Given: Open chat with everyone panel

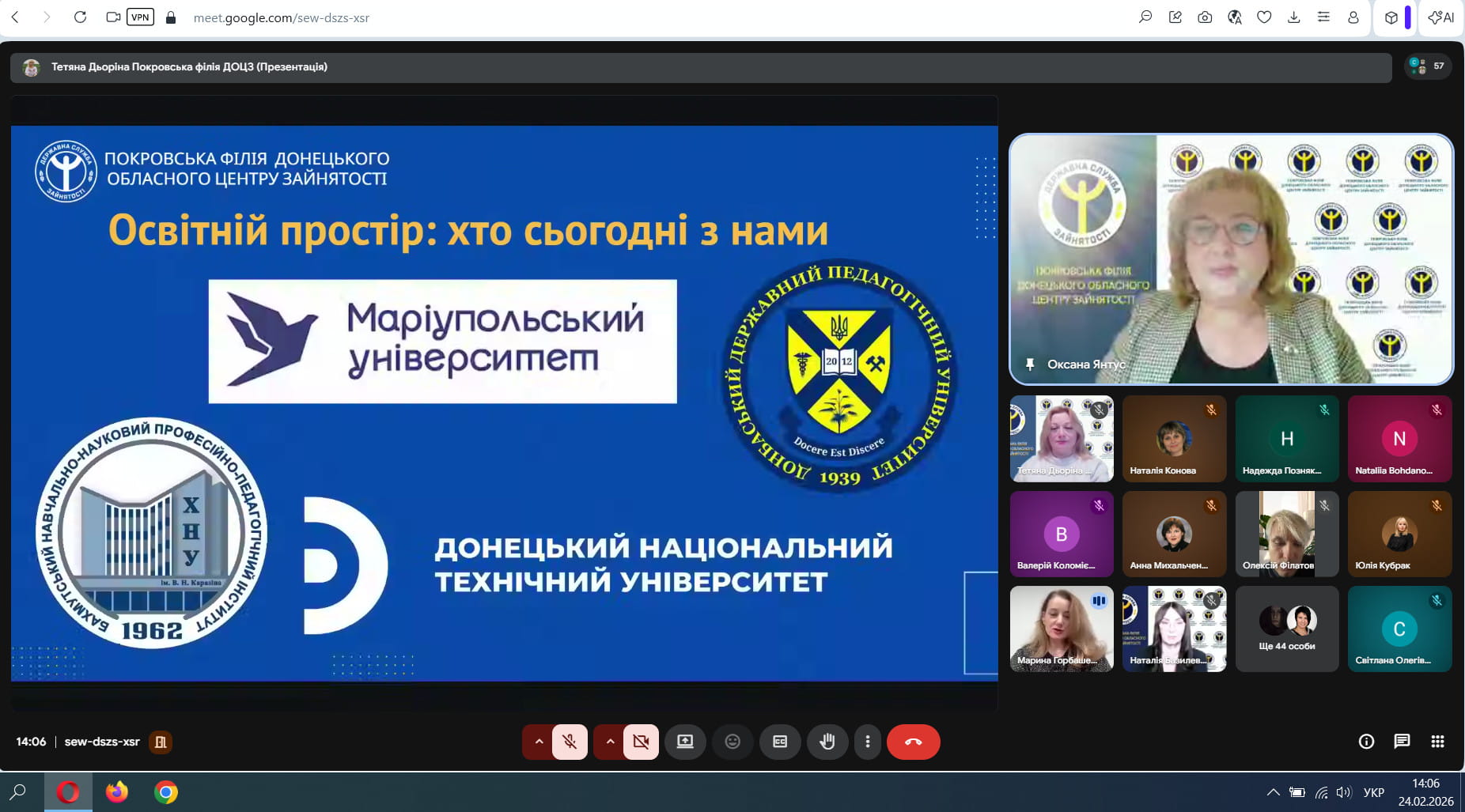Looking at the screenshot, I should (1402, 742).
